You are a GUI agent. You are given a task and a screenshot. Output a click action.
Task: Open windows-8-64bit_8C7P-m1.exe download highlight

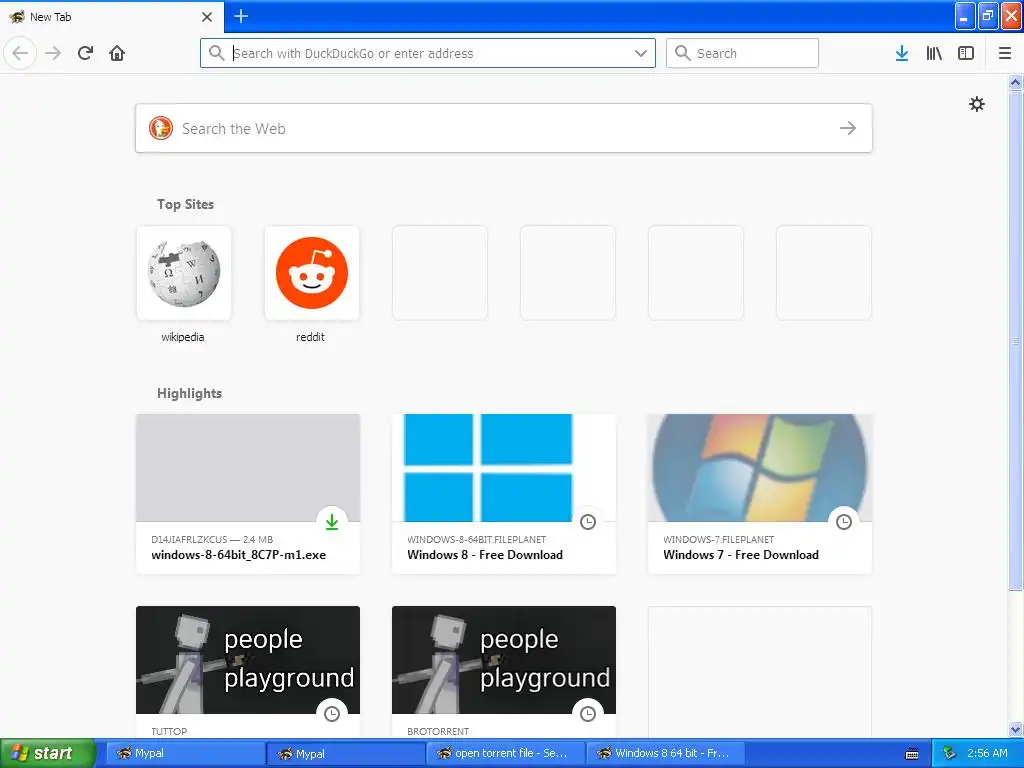tap(248, 494)
